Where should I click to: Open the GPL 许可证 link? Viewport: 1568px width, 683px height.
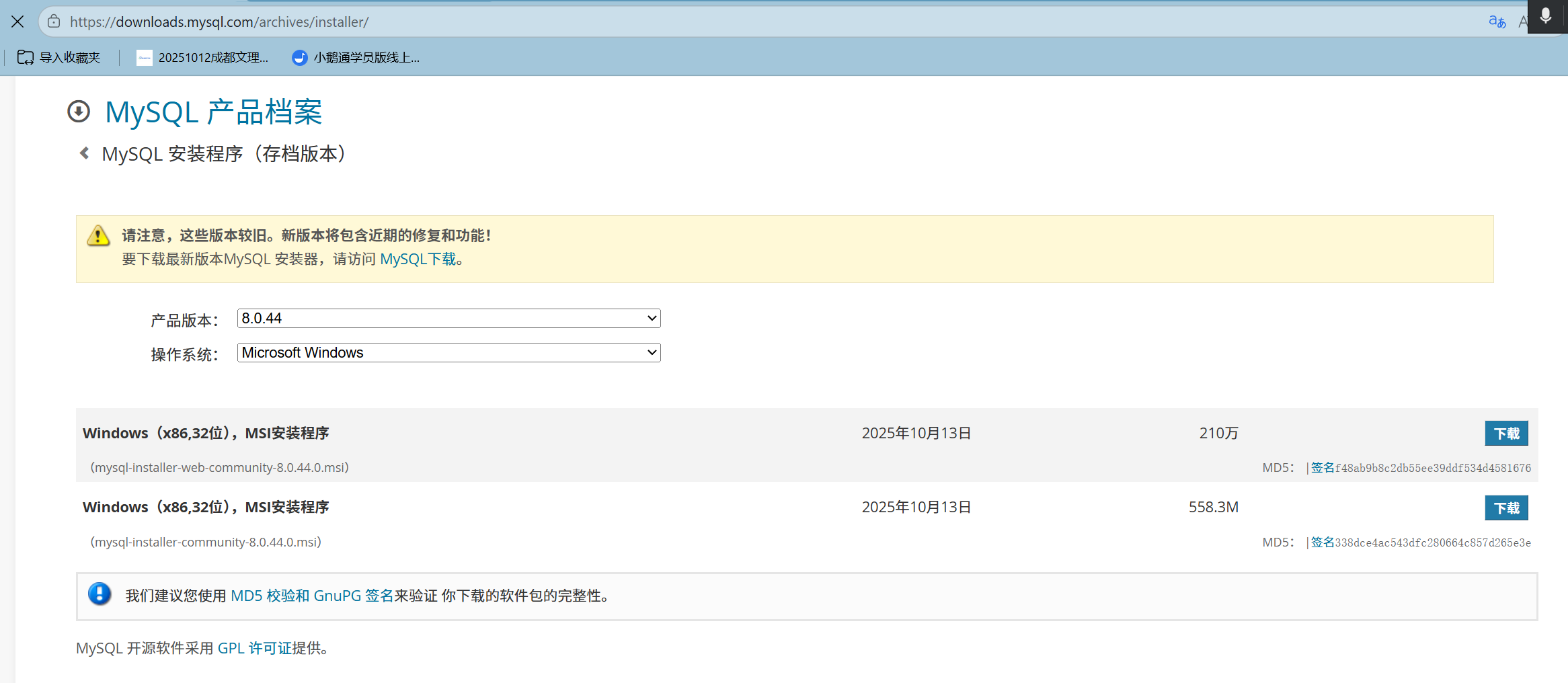[254, 648]
